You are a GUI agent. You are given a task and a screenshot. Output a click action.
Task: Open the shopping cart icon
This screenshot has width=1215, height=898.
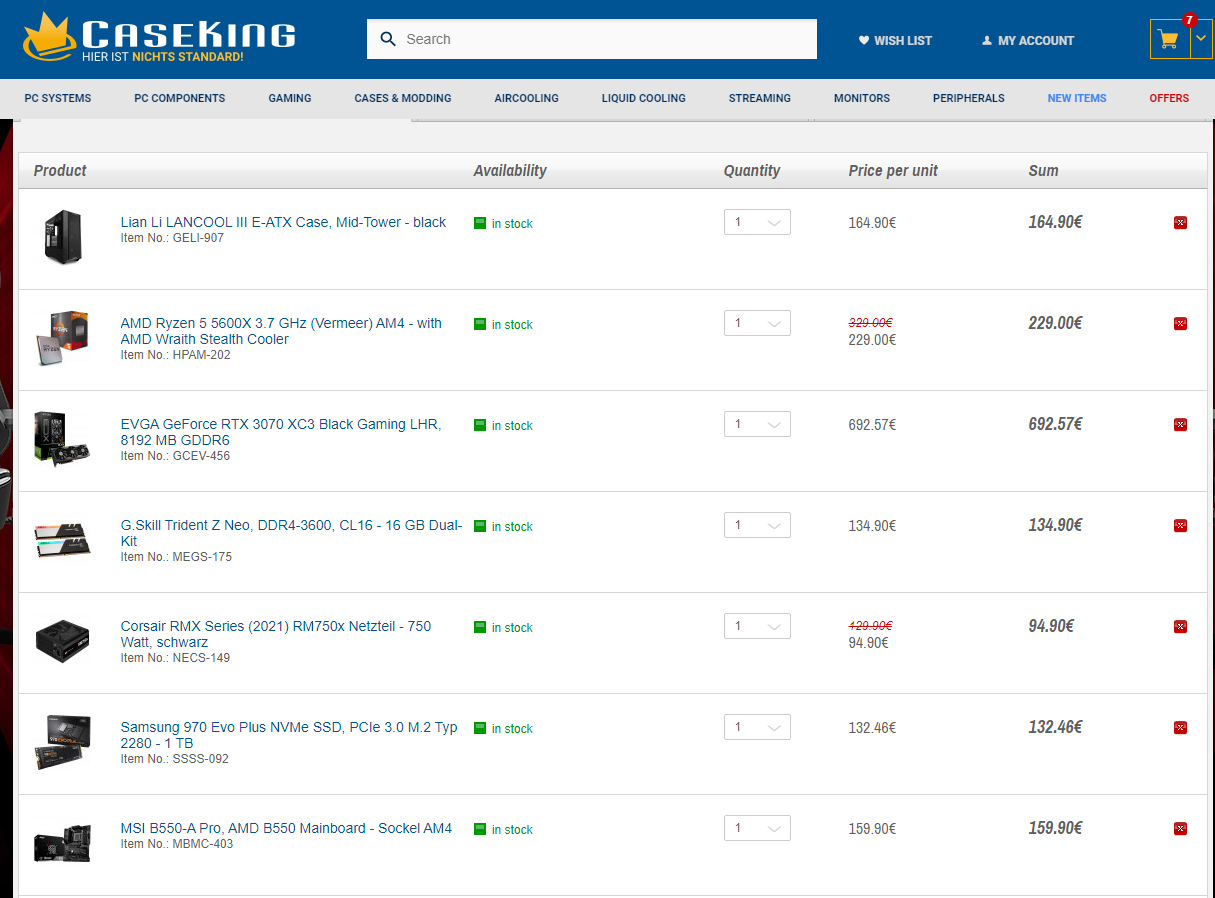(1168, 40)
